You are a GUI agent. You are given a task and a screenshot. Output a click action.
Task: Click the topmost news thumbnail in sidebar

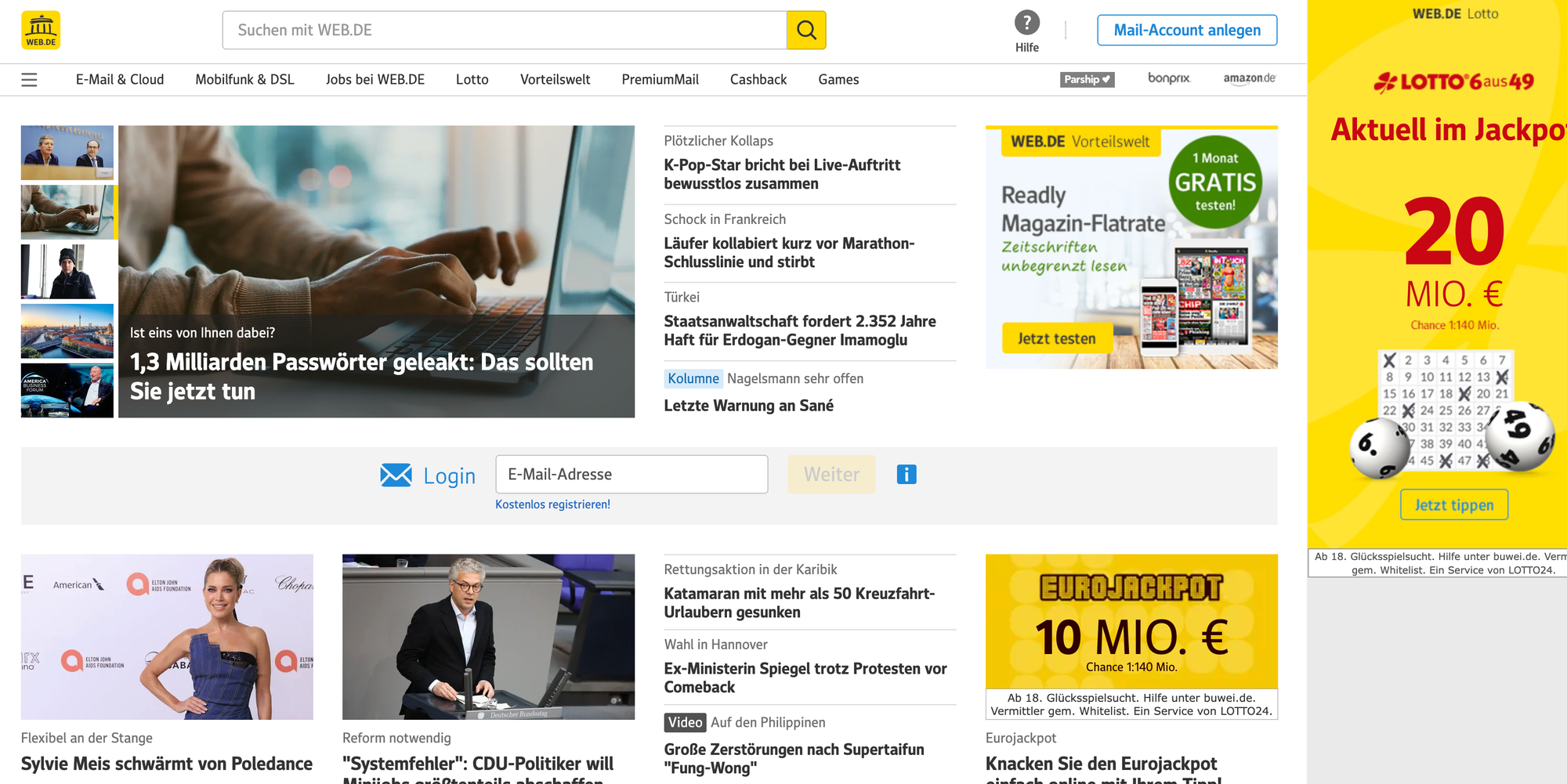point(67,153)
